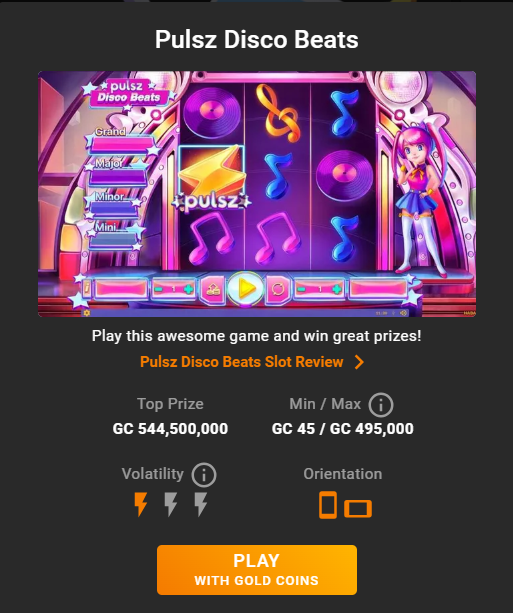This screenshot has height=613, width=513.
Task: Increase left bet level with green plus
Action: click(188, 289)
